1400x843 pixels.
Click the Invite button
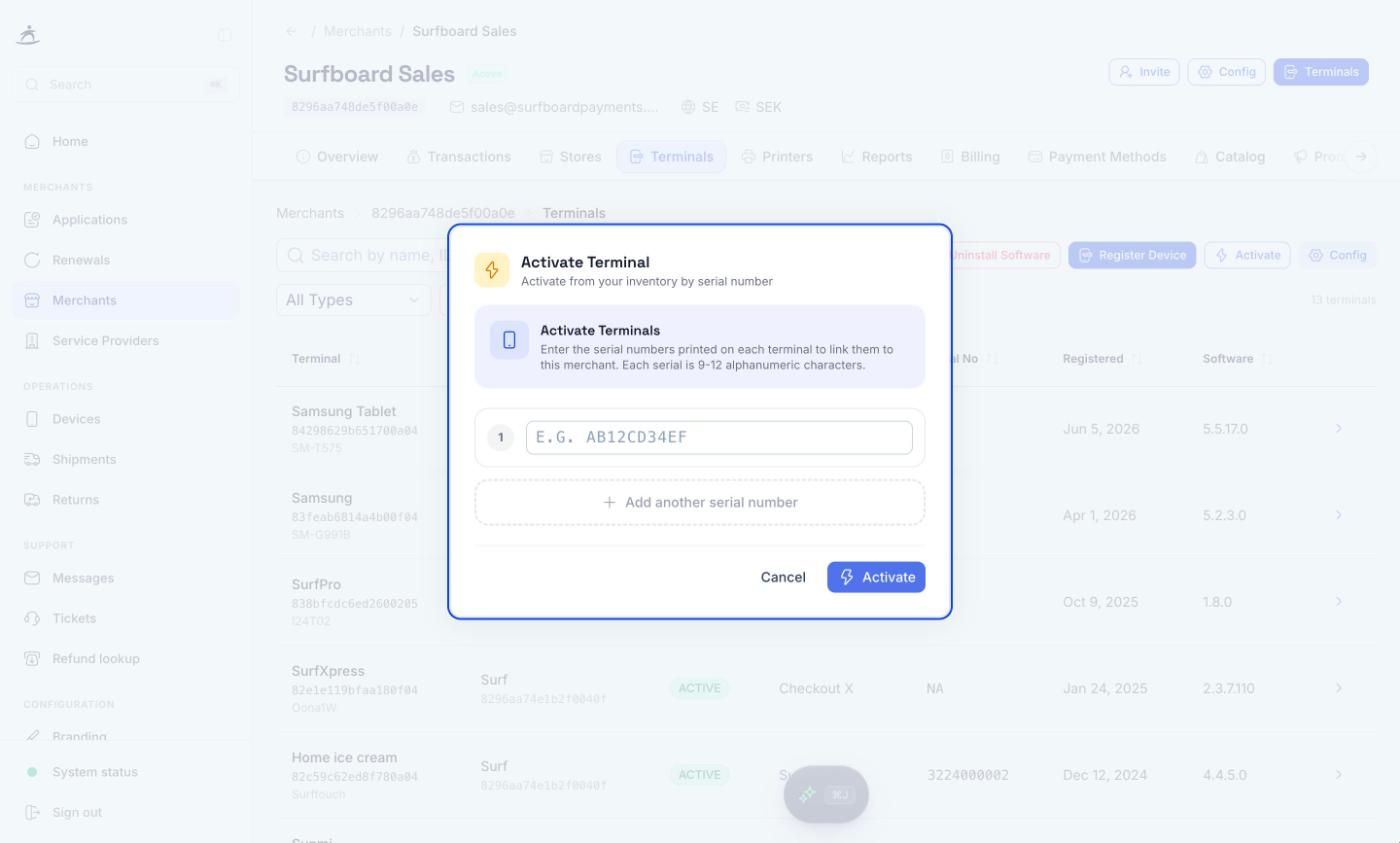[x=1144, y=72]
